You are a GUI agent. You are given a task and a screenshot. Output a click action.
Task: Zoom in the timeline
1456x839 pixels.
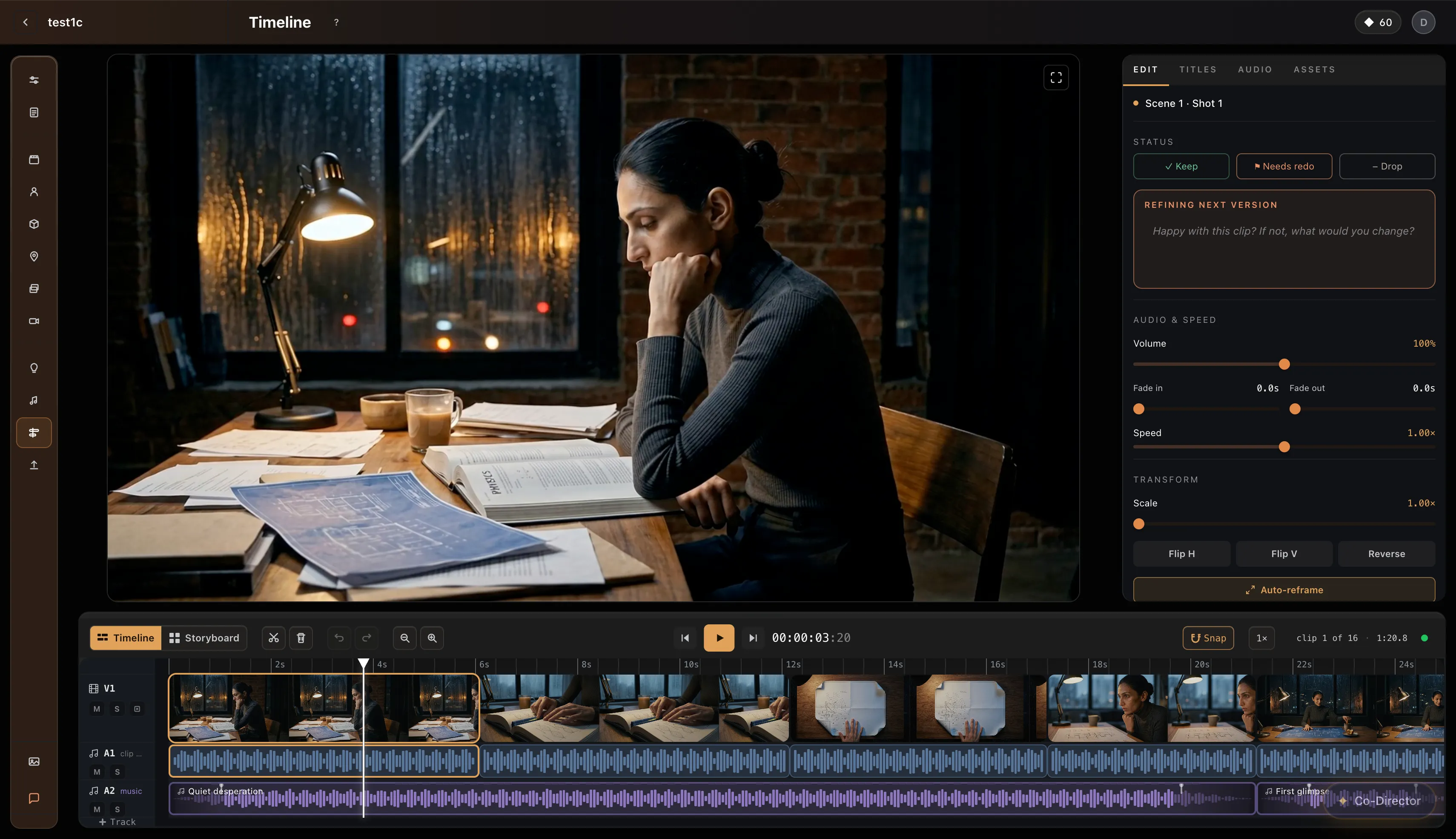[x=432, y=638]
